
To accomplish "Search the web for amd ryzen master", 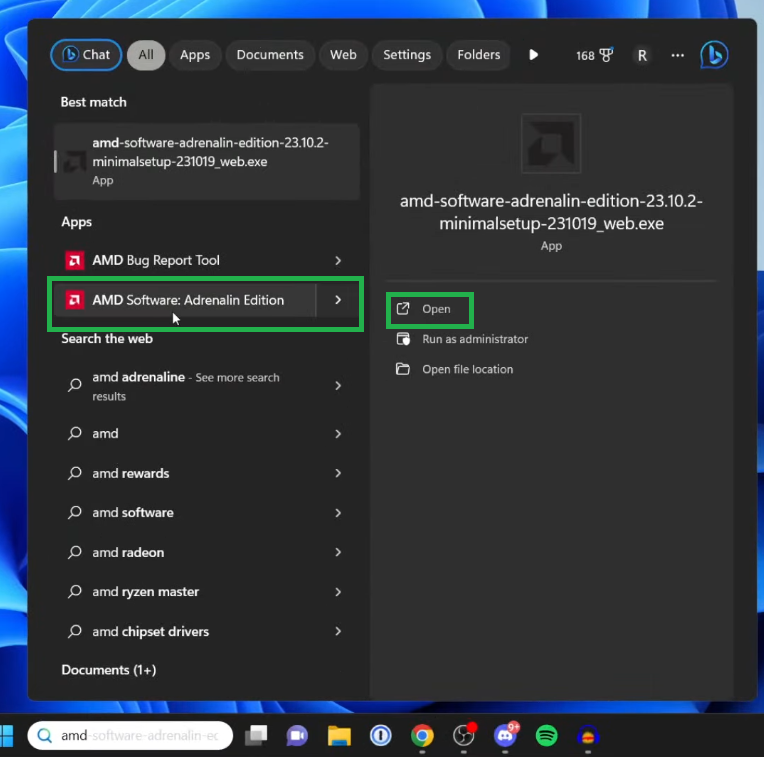I will point(185,592).
